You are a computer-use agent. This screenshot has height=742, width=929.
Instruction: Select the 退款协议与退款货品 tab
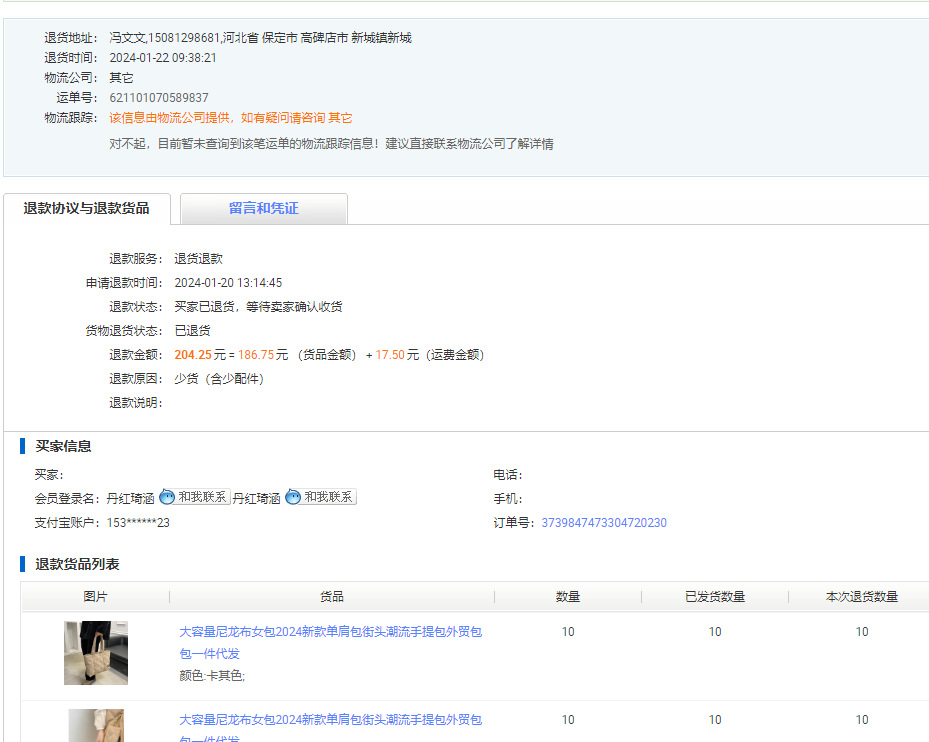[87, 209]
